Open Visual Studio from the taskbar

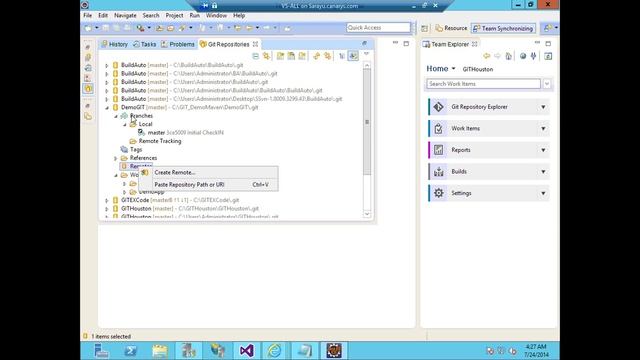click(247, 351)
